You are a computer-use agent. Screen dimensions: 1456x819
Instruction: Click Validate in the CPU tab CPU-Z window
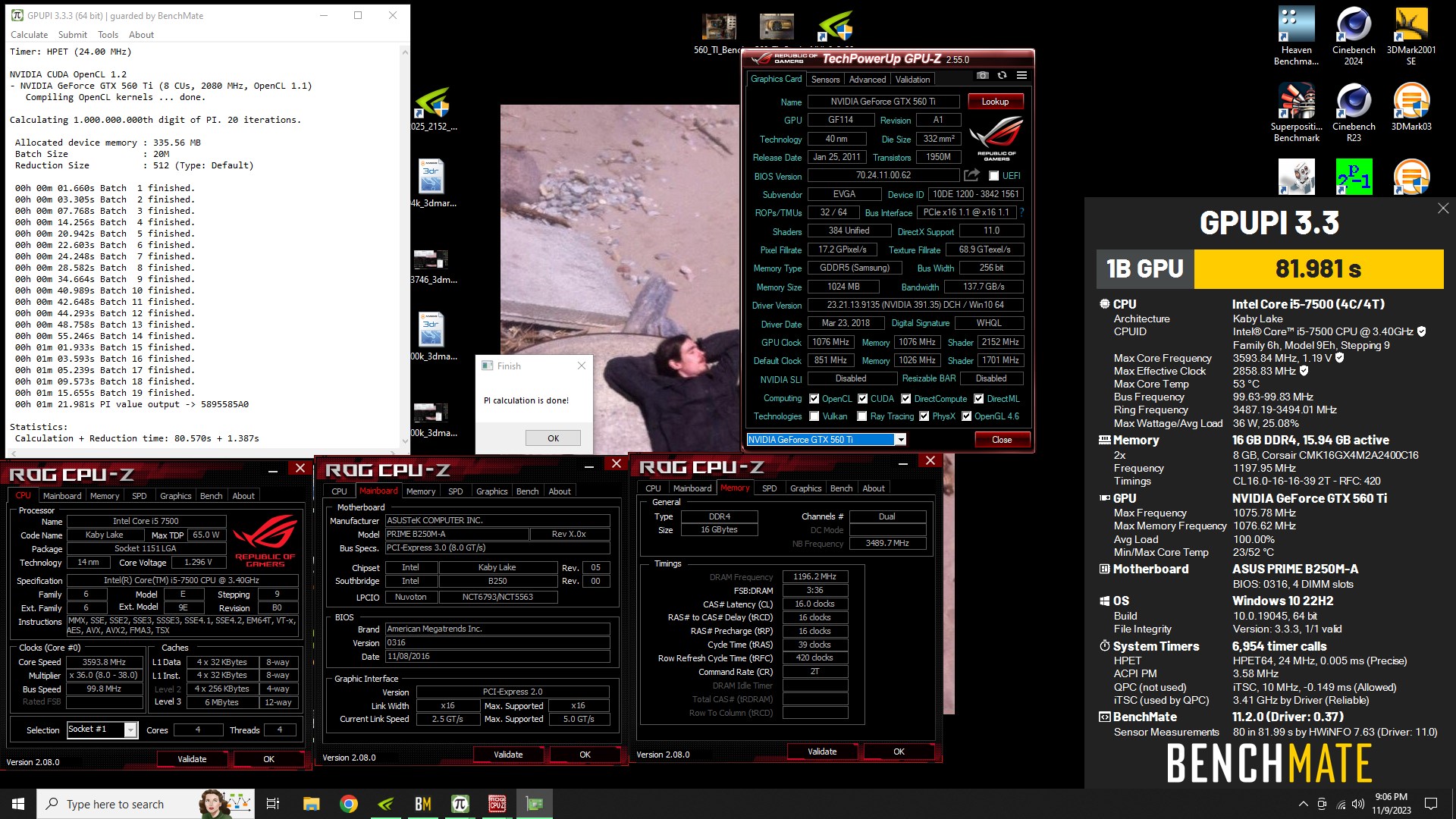coord(192,759)
